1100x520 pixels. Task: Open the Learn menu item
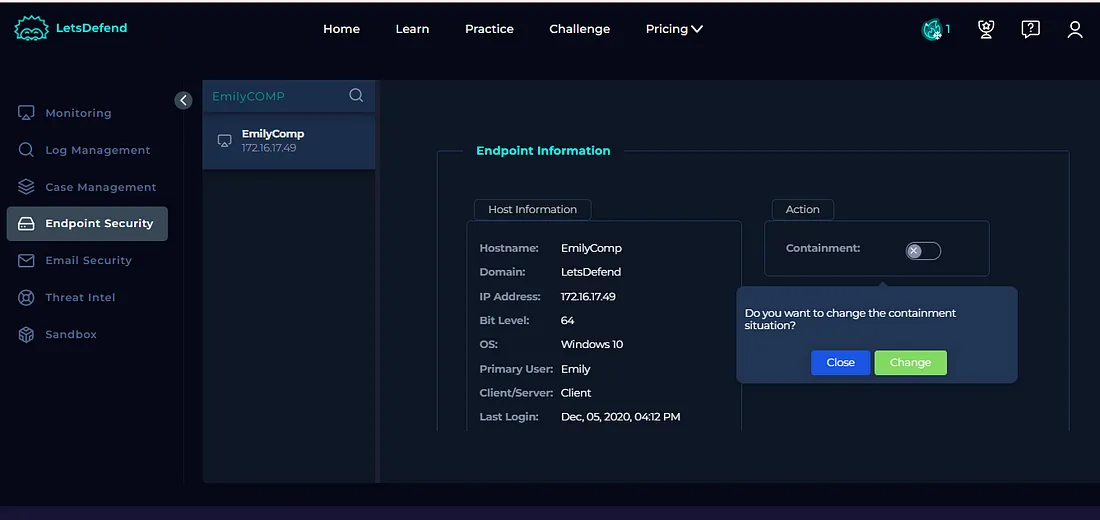tap(412, 29)
